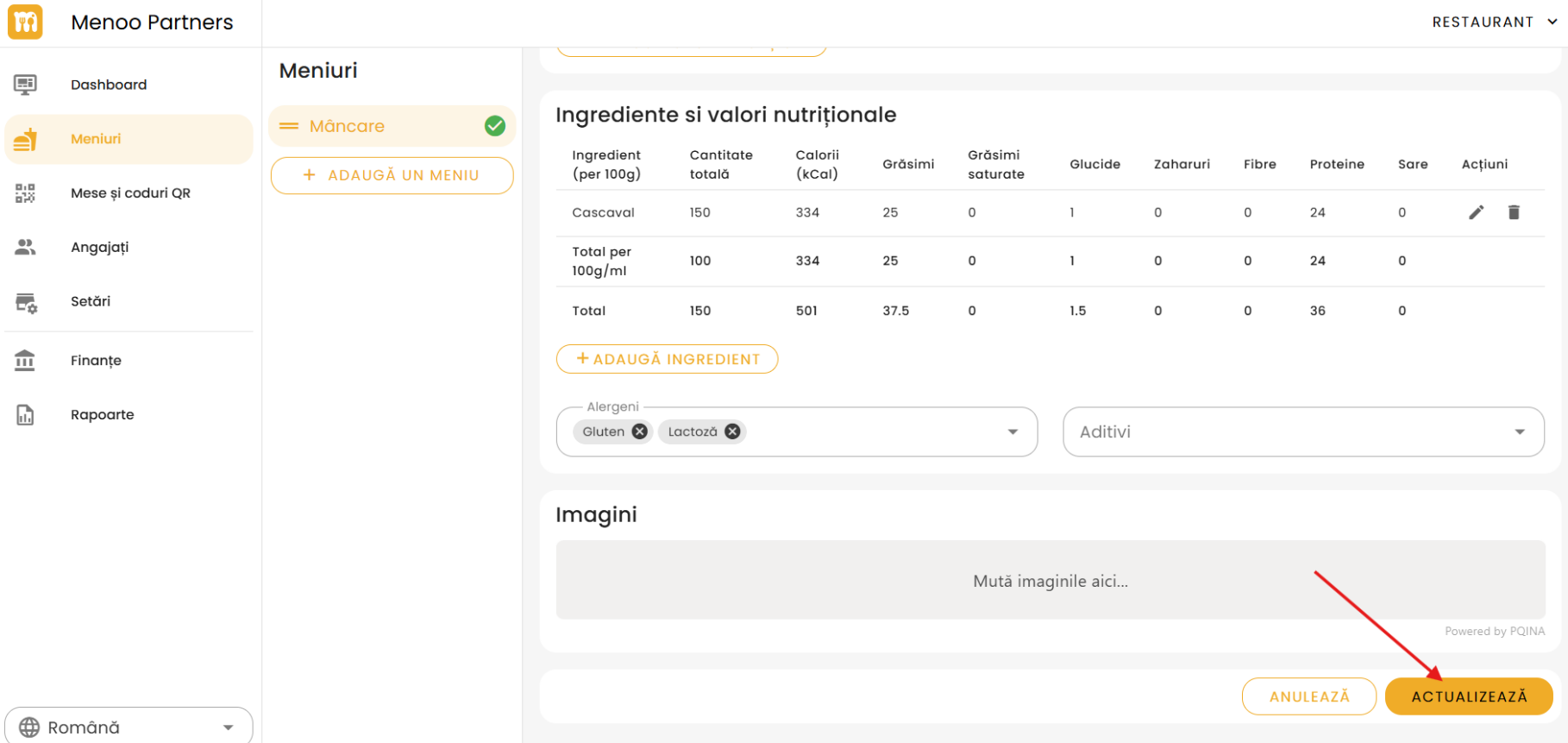This screenshot has width=1568, height=743.
Task: Remove the Gluten allergen chip
Action: [x=639, y=431]
